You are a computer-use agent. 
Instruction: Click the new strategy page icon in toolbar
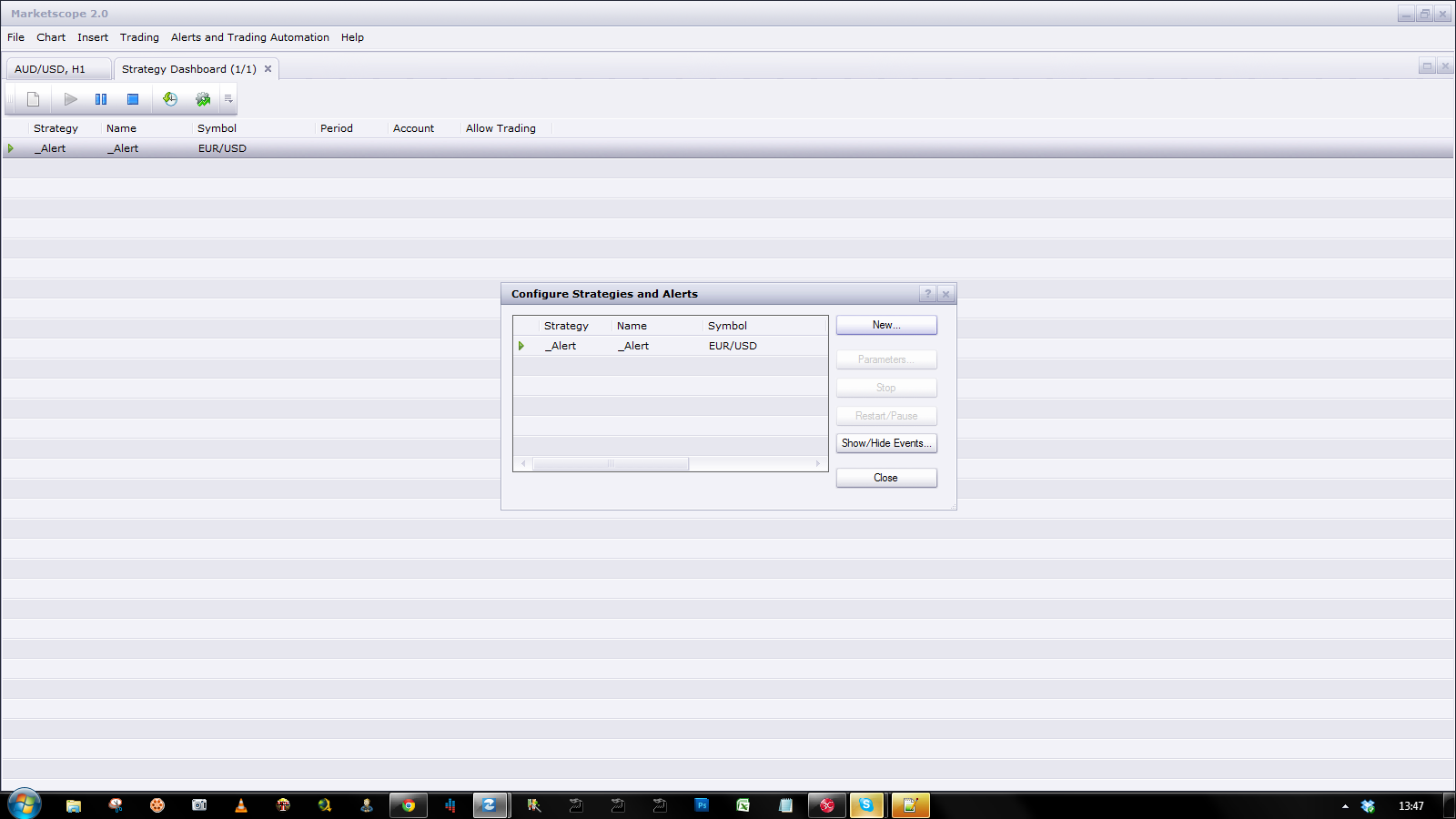coord(34,99)
